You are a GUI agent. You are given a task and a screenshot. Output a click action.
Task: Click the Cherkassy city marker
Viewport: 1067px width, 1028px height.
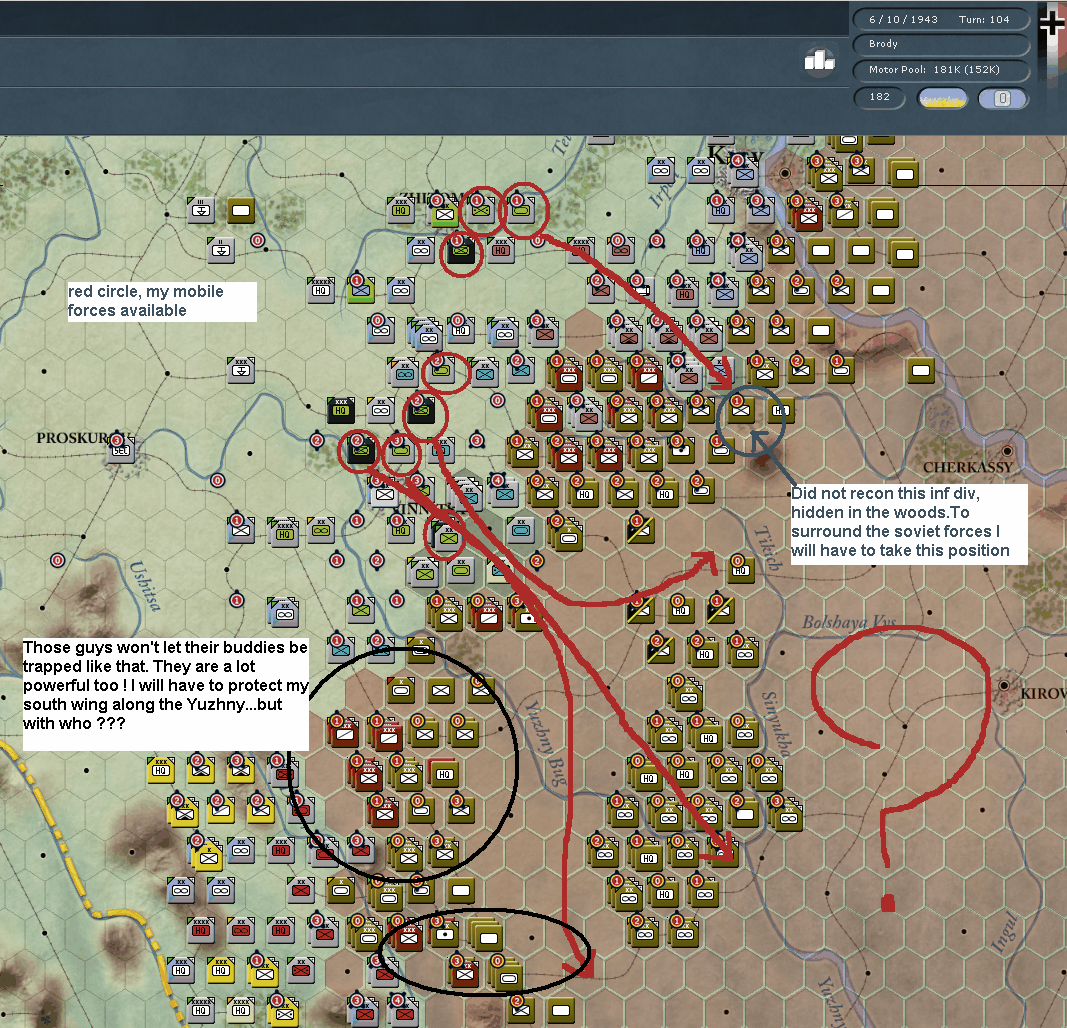[x=1007, y=451]
